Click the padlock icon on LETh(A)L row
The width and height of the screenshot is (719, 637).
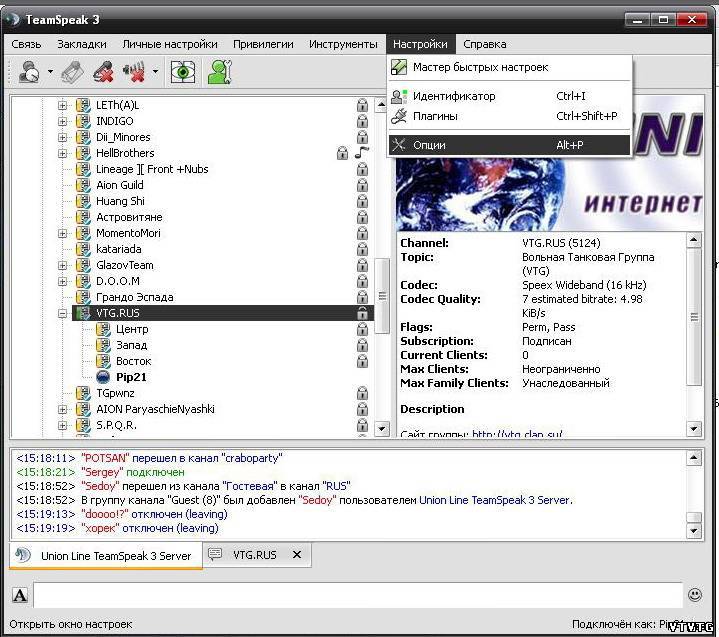[x=362, y=105]
